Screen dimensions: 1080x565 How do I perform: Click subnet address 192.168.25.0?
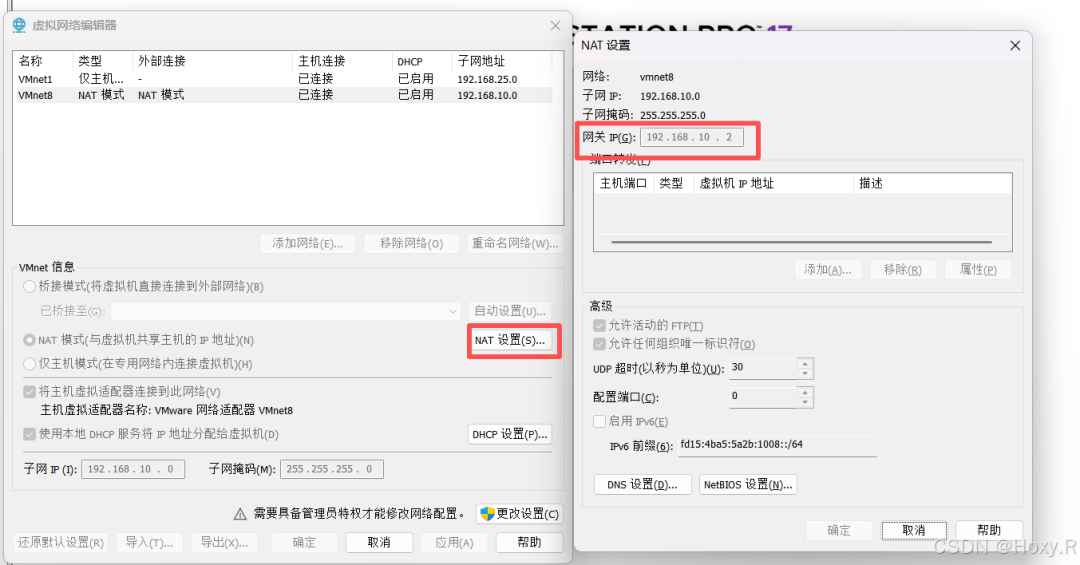[x=487, y=79]
